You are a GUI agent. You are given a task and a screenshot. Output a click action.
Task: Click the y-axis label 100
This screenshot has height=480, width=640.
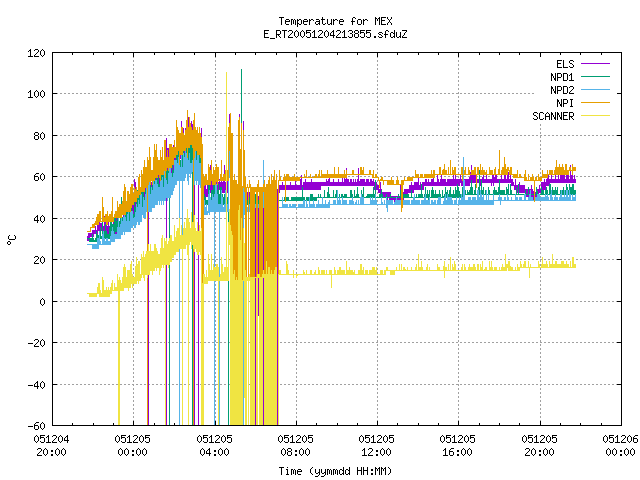tap(36, 94)
